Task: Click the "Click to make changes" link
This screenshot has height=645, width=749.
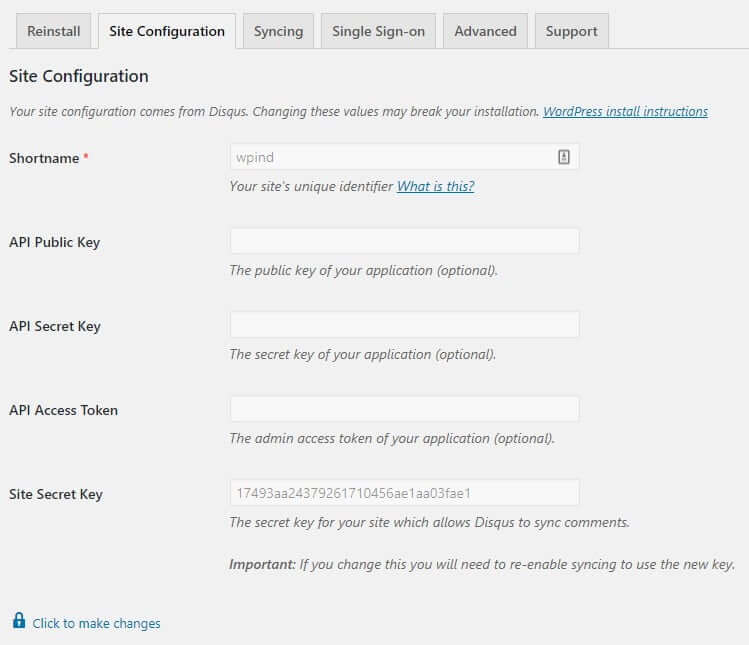Action: click(96, 624)
